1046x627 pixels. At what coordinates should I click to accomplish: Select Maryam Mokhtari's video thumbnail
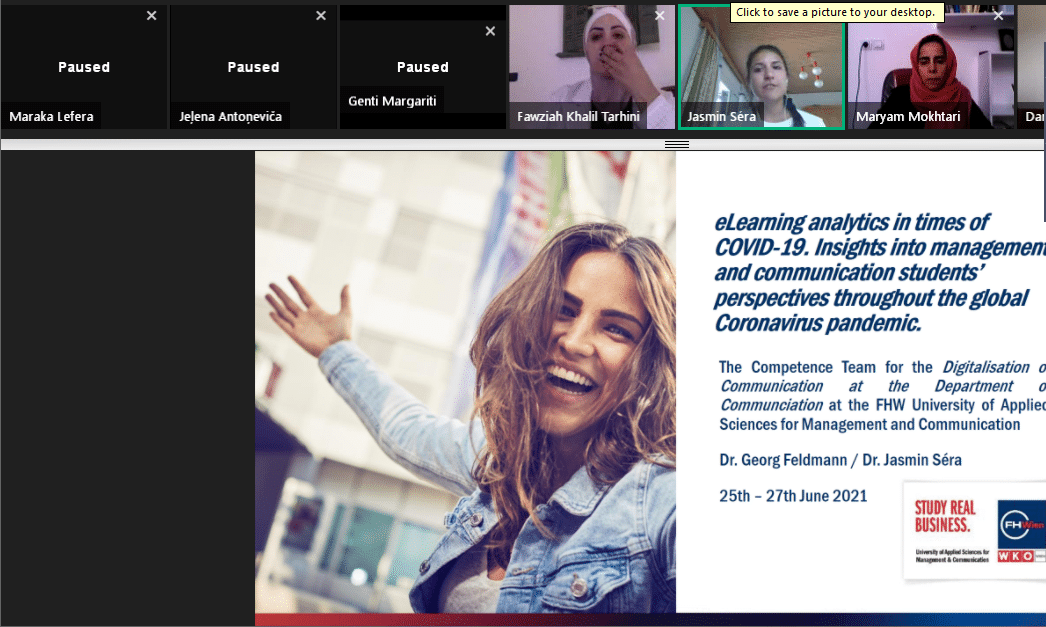(x=930, y=65)
